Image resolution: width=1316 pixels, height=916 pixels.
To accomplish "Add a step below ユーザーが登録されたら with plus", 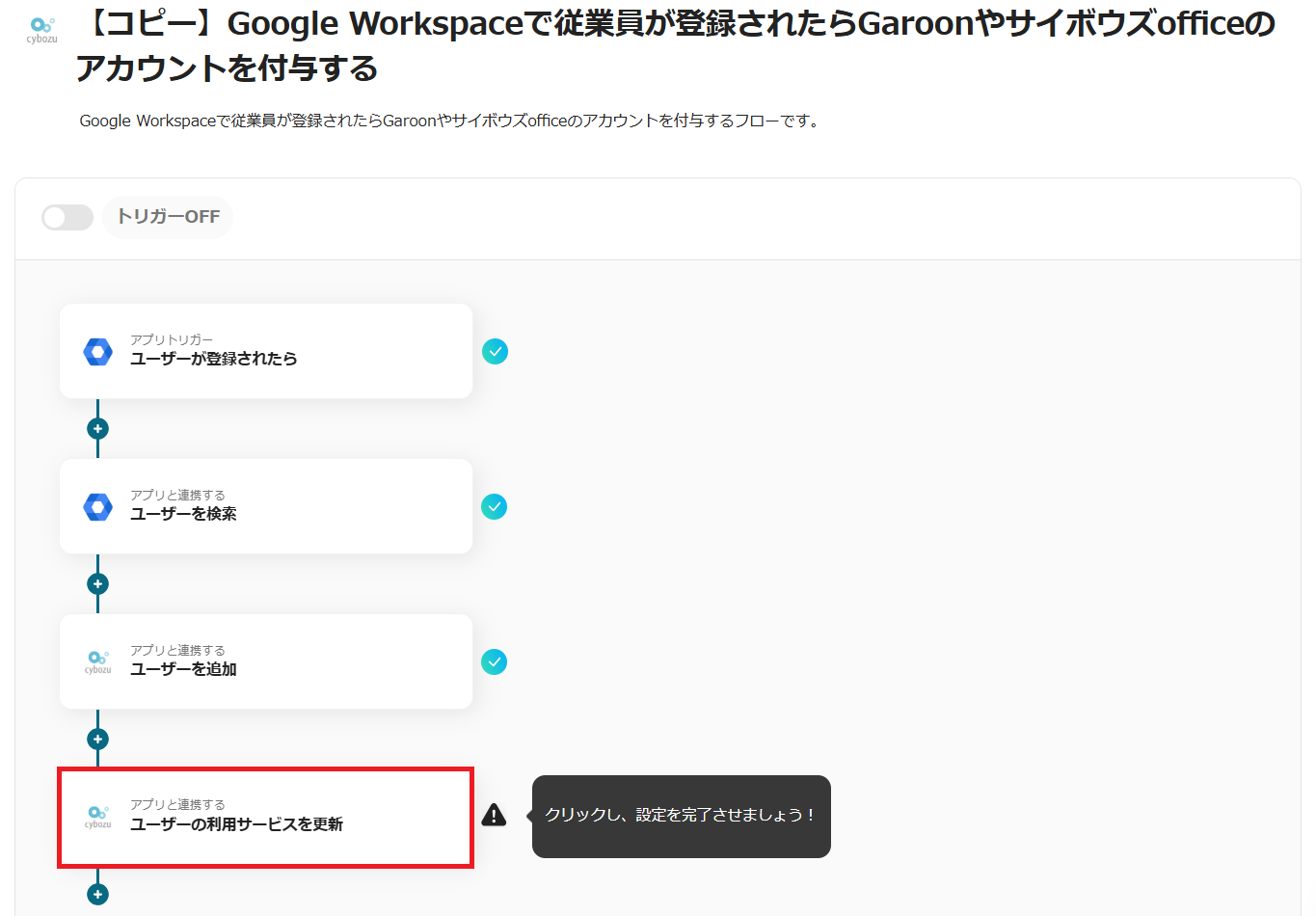I will tap(97, 429).
